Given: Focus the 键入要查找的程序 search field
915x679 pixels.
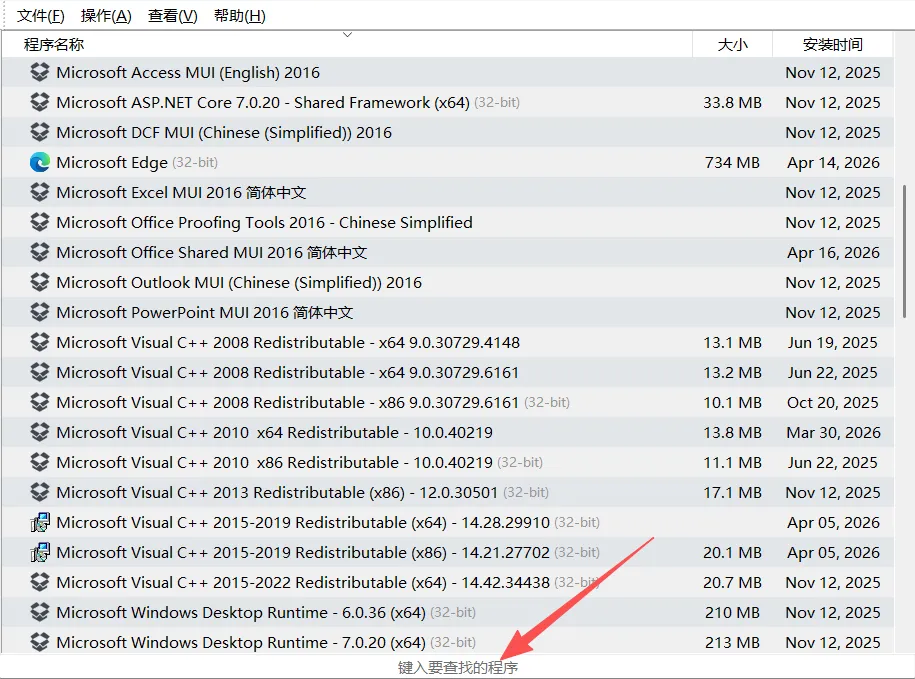Looking at the screenshot, I should pyautogui.click(x=458, y=667).
